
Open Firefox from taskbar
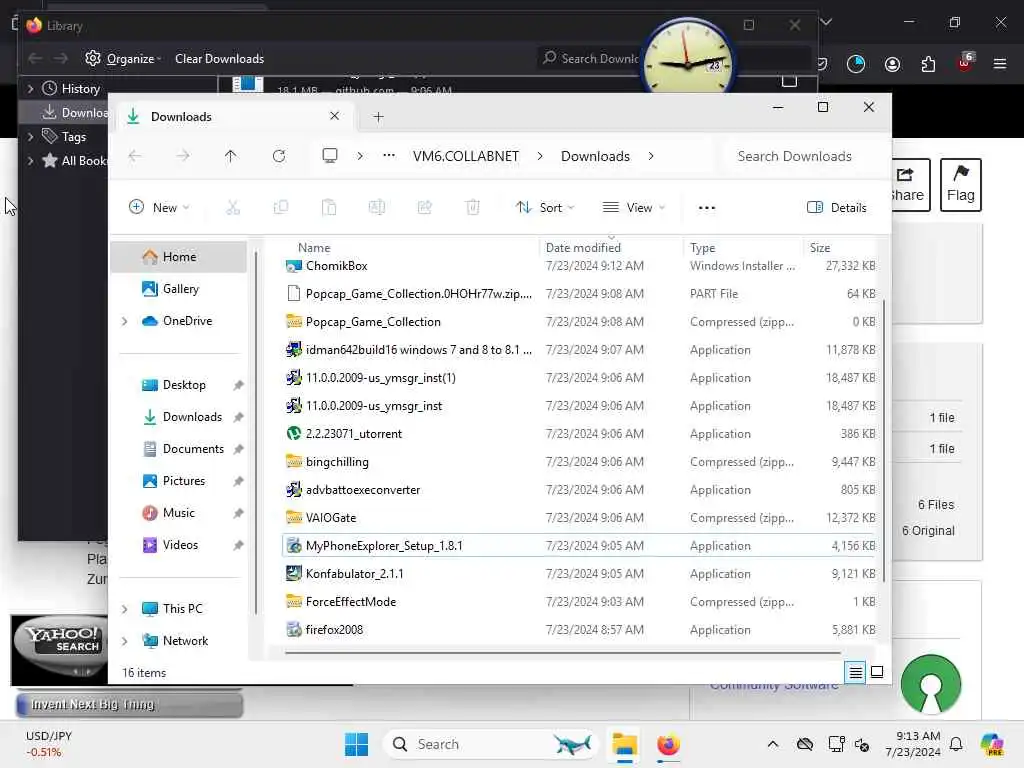coord(668,744)
